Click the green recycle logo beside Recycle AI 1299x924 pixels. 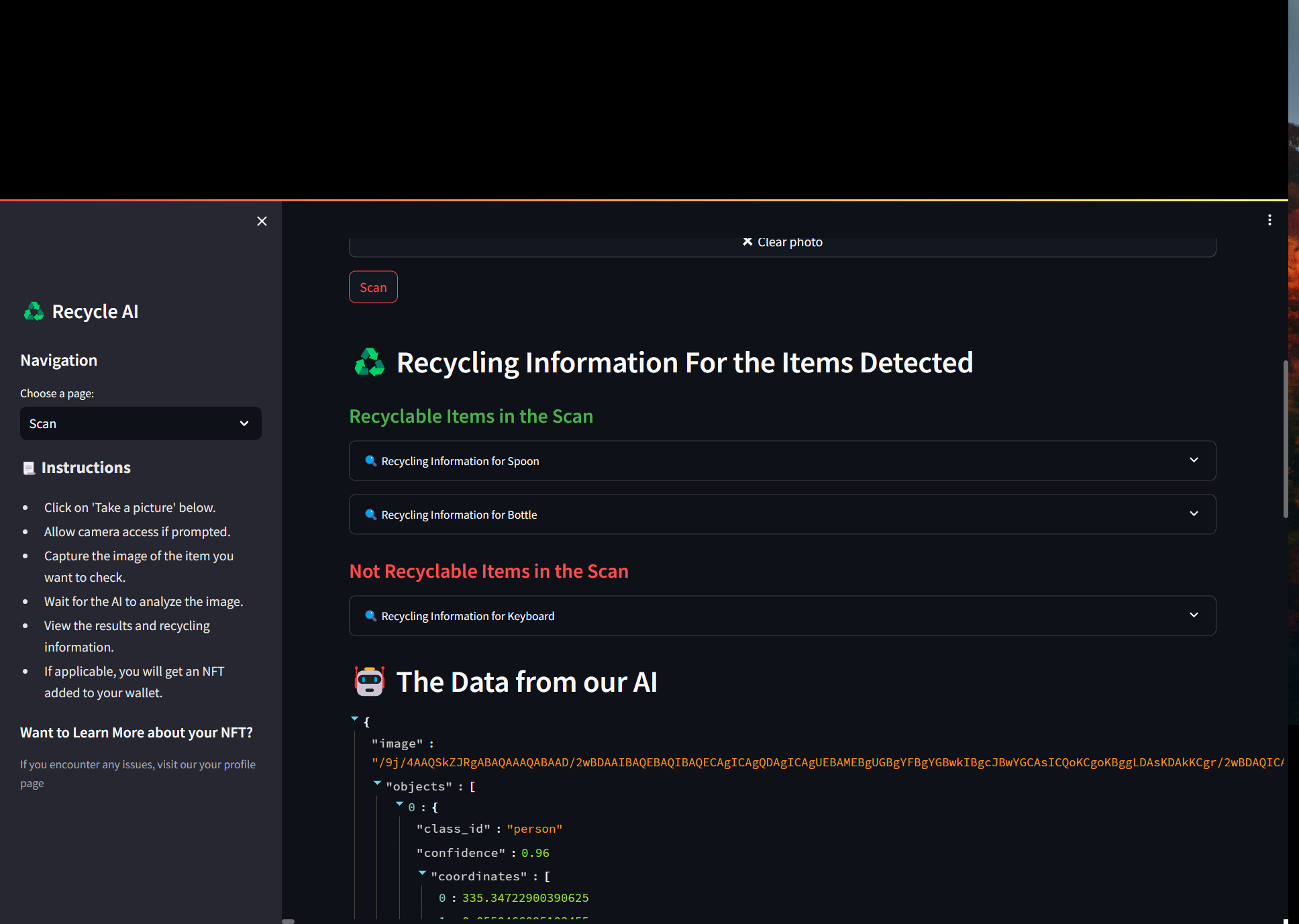point(34,311)
